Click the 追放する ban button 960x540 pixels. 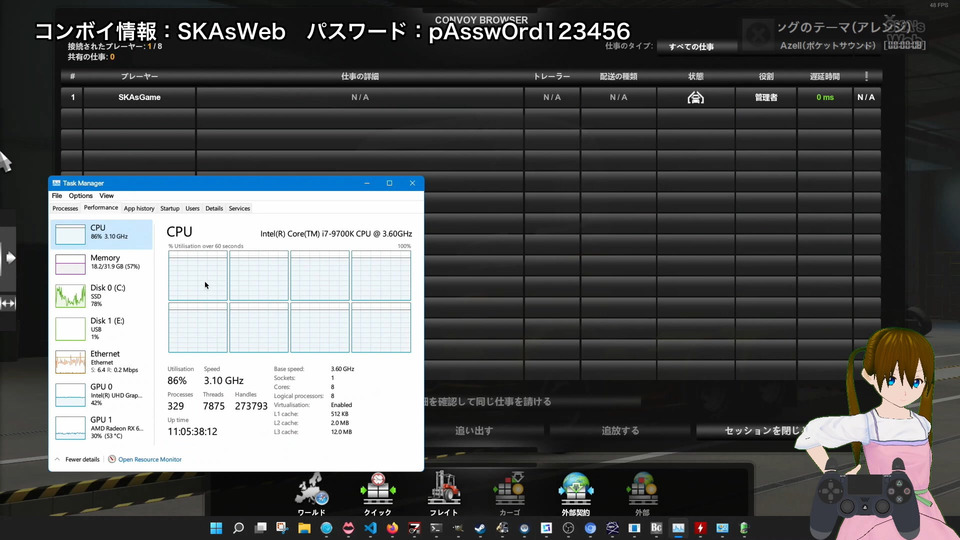620,430
